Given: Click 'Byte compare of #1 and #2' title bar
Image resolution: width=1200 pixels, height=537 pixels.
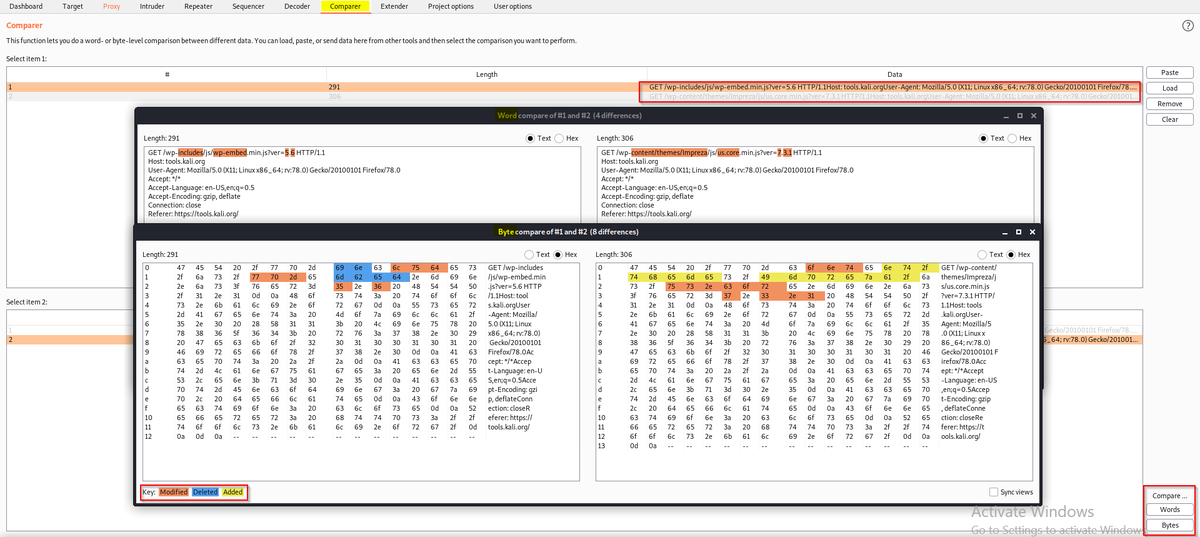Looking at the screenshot, I should pyautogui.click(x=568, y=232).
